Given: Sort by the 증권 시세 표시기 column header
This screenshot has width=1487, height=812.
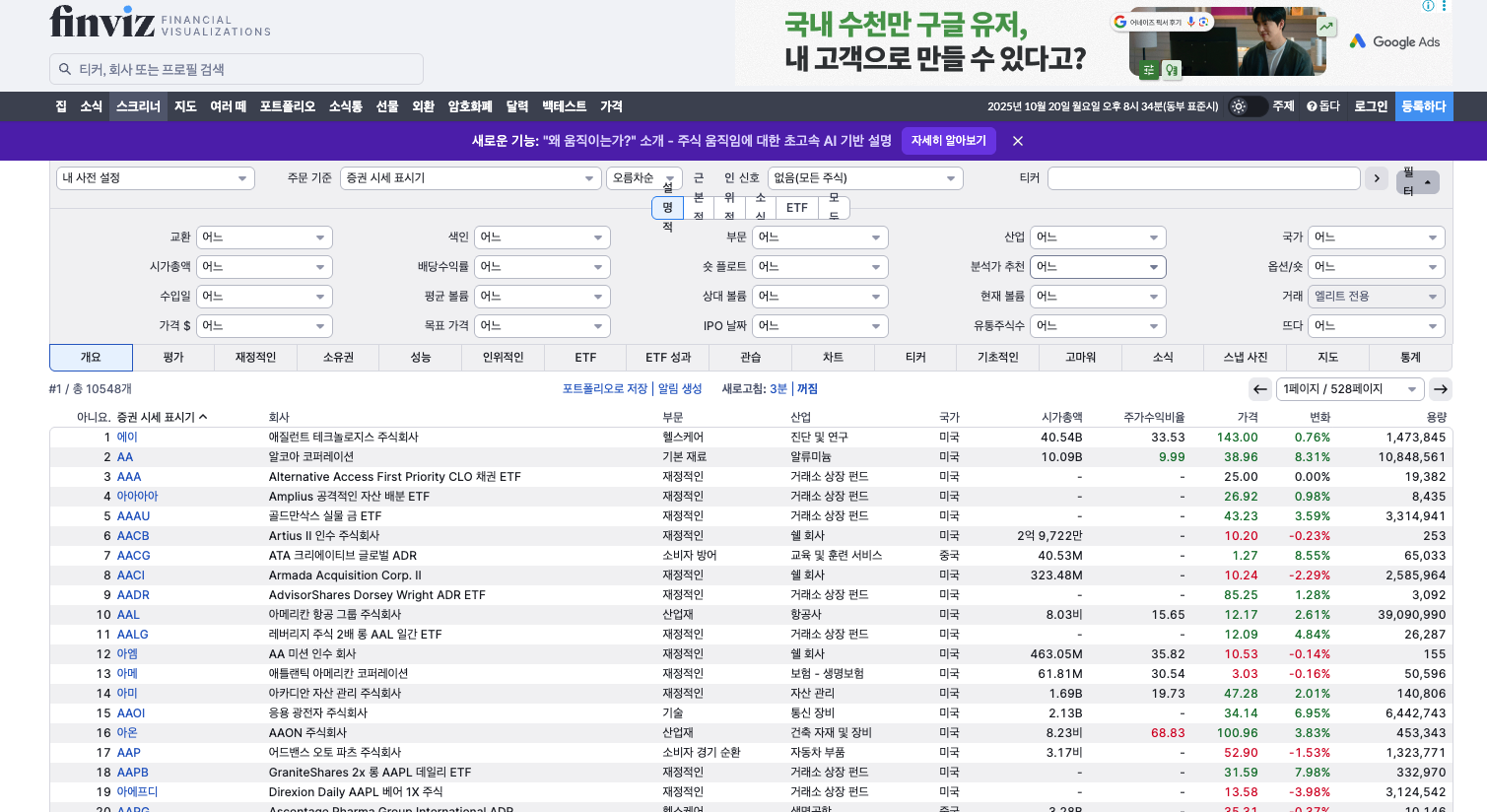Looking at the screenshot, I should point(162,418).
